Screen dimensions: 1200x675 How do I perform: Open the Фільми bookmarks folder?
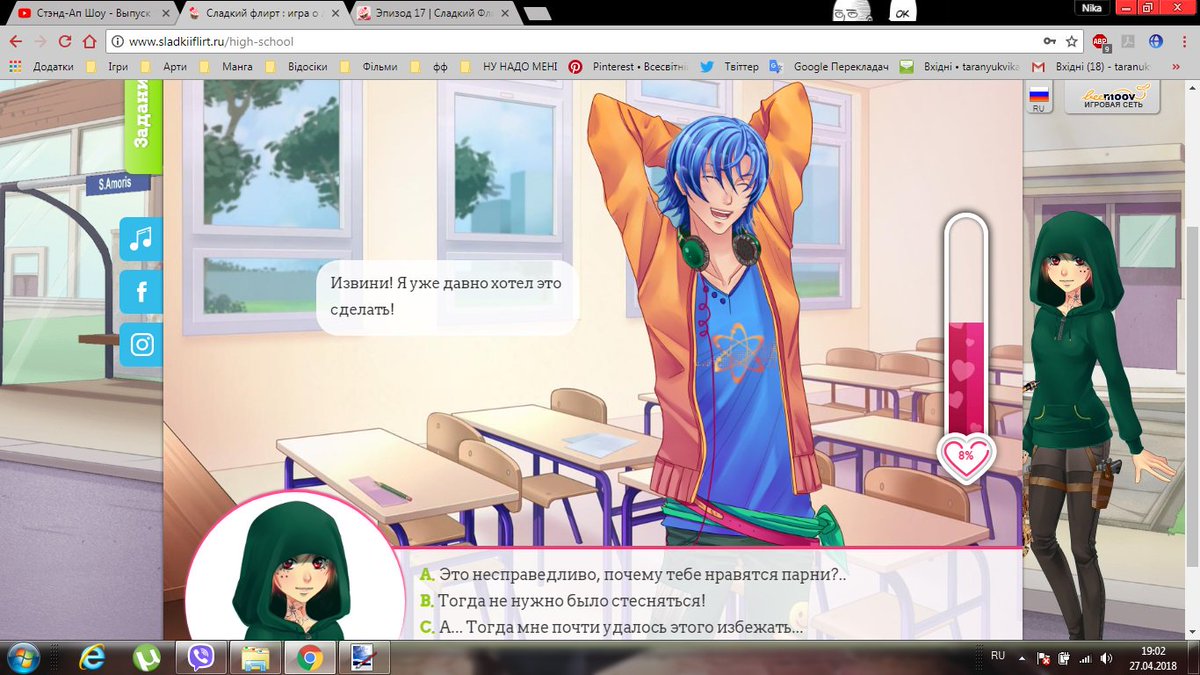[367, 67]
